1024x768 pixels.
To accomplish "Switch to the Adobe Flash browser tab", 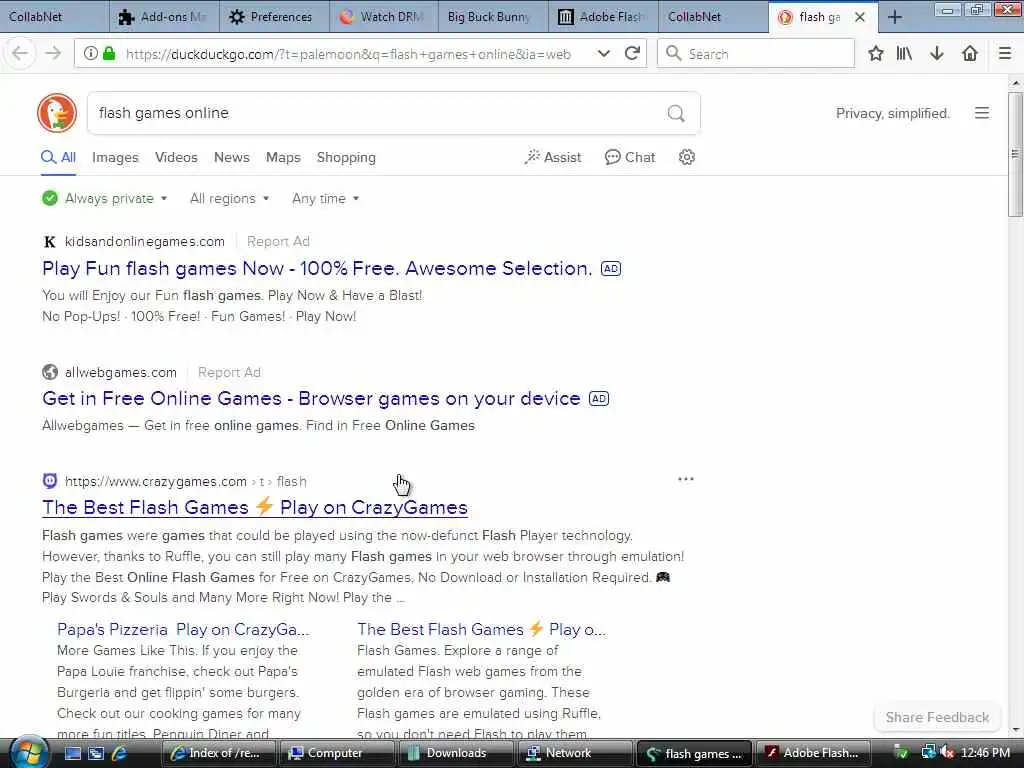I will coord(603,17).
